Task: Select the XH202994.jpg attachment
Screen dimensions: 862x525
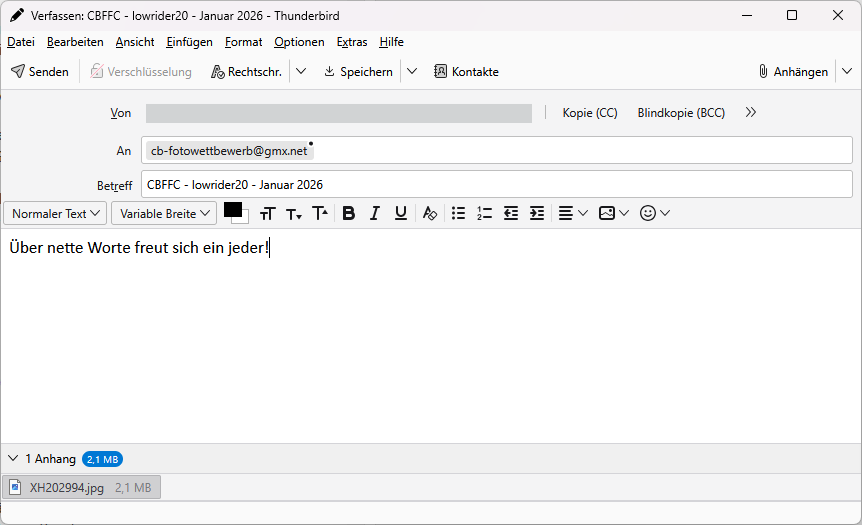Action: click(x=81, y=488)
